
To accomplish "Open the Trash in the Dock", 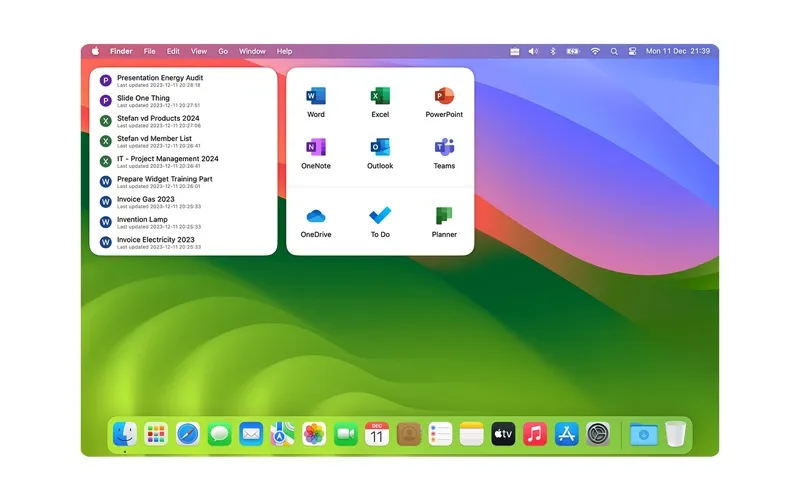I will coord(676,434).
